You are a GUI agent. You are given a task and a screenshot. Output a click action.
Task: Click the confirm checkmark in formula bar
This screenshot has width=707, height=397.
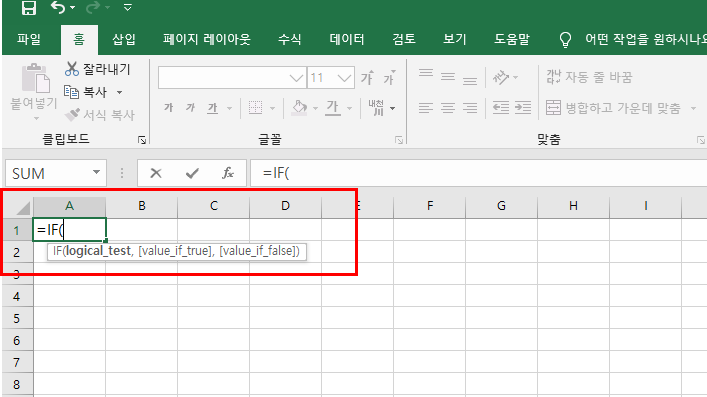click(x=192, y=173)
